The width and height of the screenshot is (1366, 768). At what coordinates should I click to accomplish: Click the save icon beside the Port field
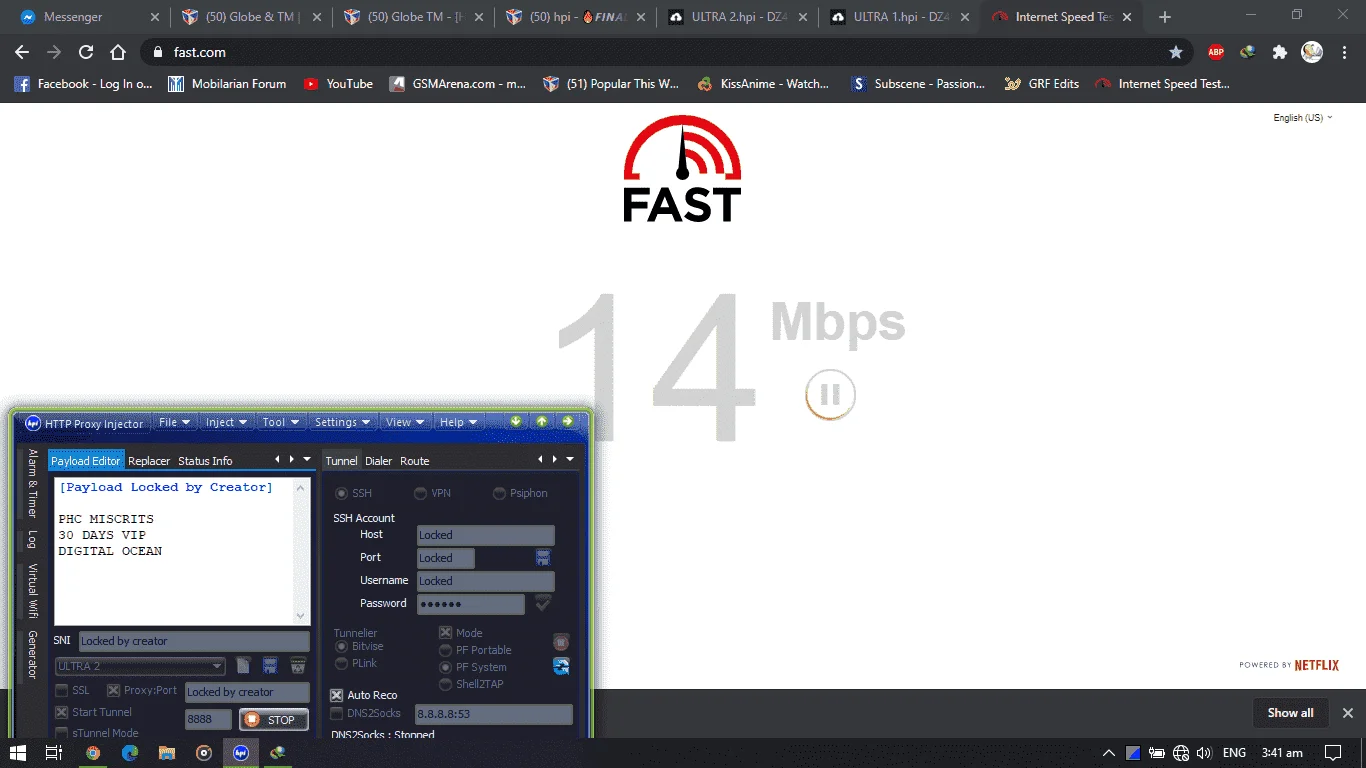pyautogui.click(x=543, y=557)
